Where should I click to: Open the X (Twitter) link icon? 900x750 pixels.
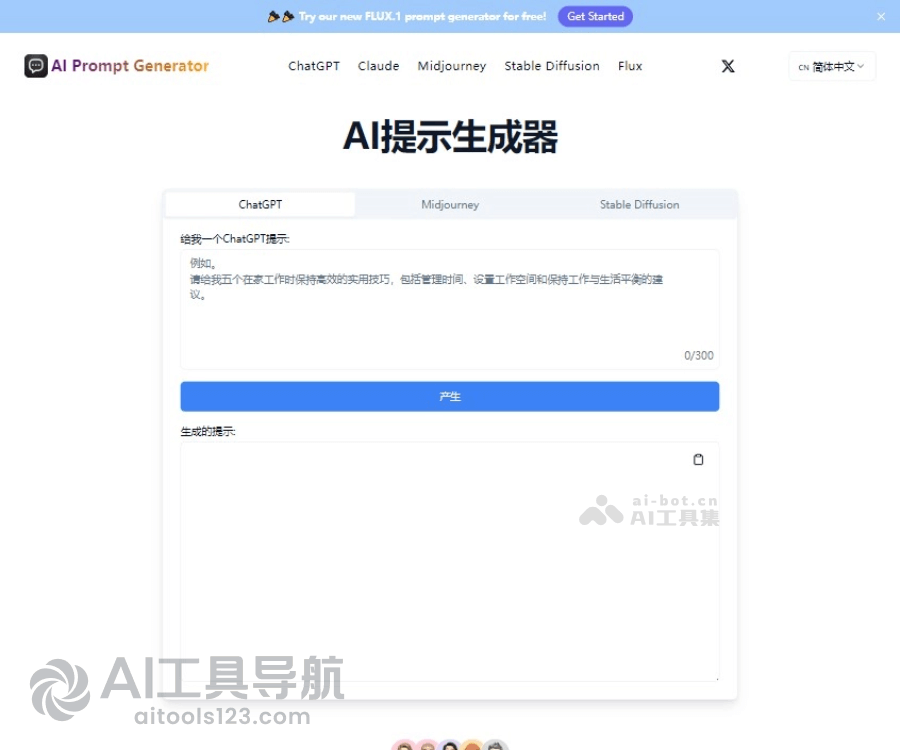[728, 66]
